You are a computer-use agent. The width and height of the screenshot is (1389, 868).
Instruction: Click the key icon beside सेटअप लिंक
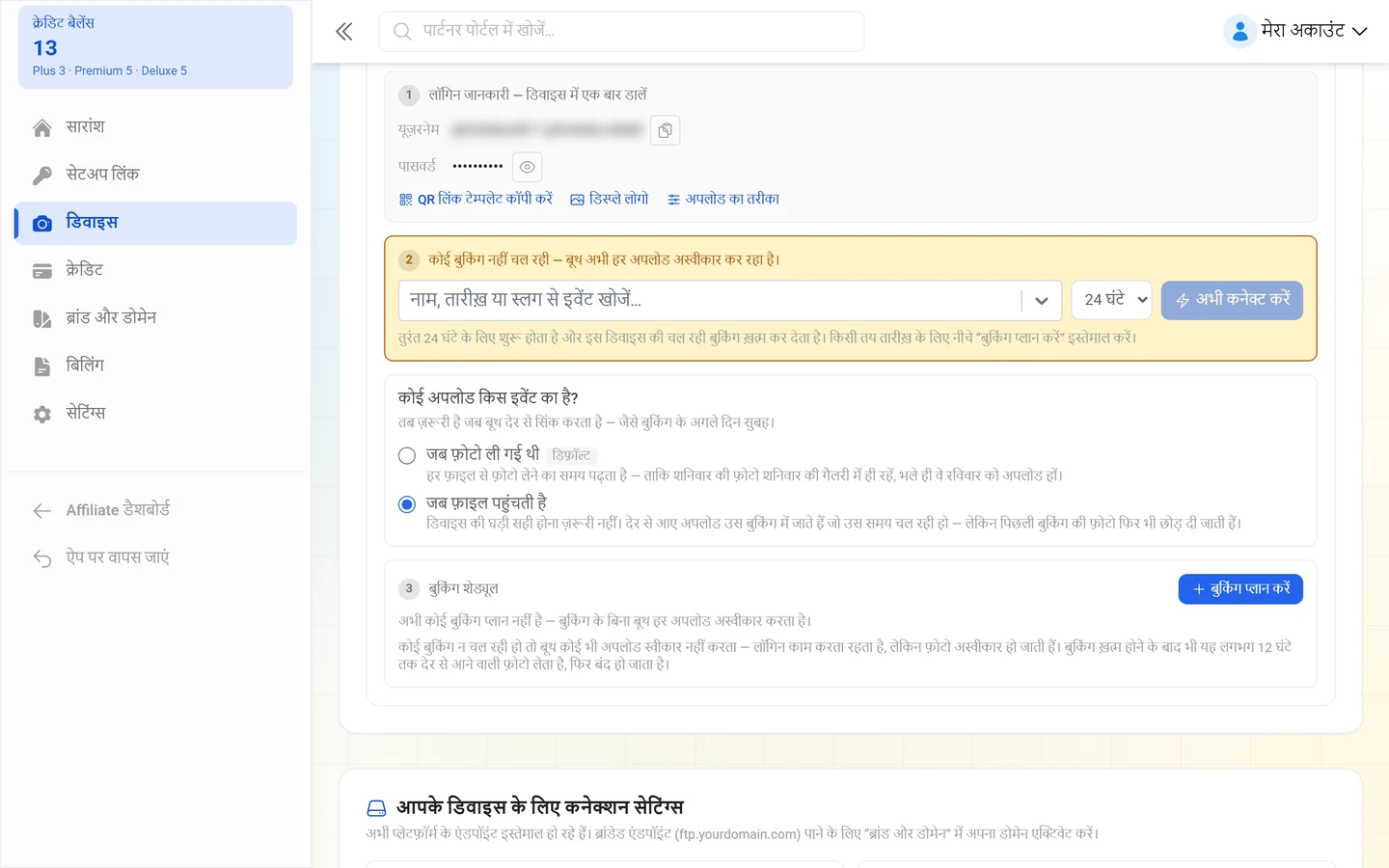coord(42,176)
